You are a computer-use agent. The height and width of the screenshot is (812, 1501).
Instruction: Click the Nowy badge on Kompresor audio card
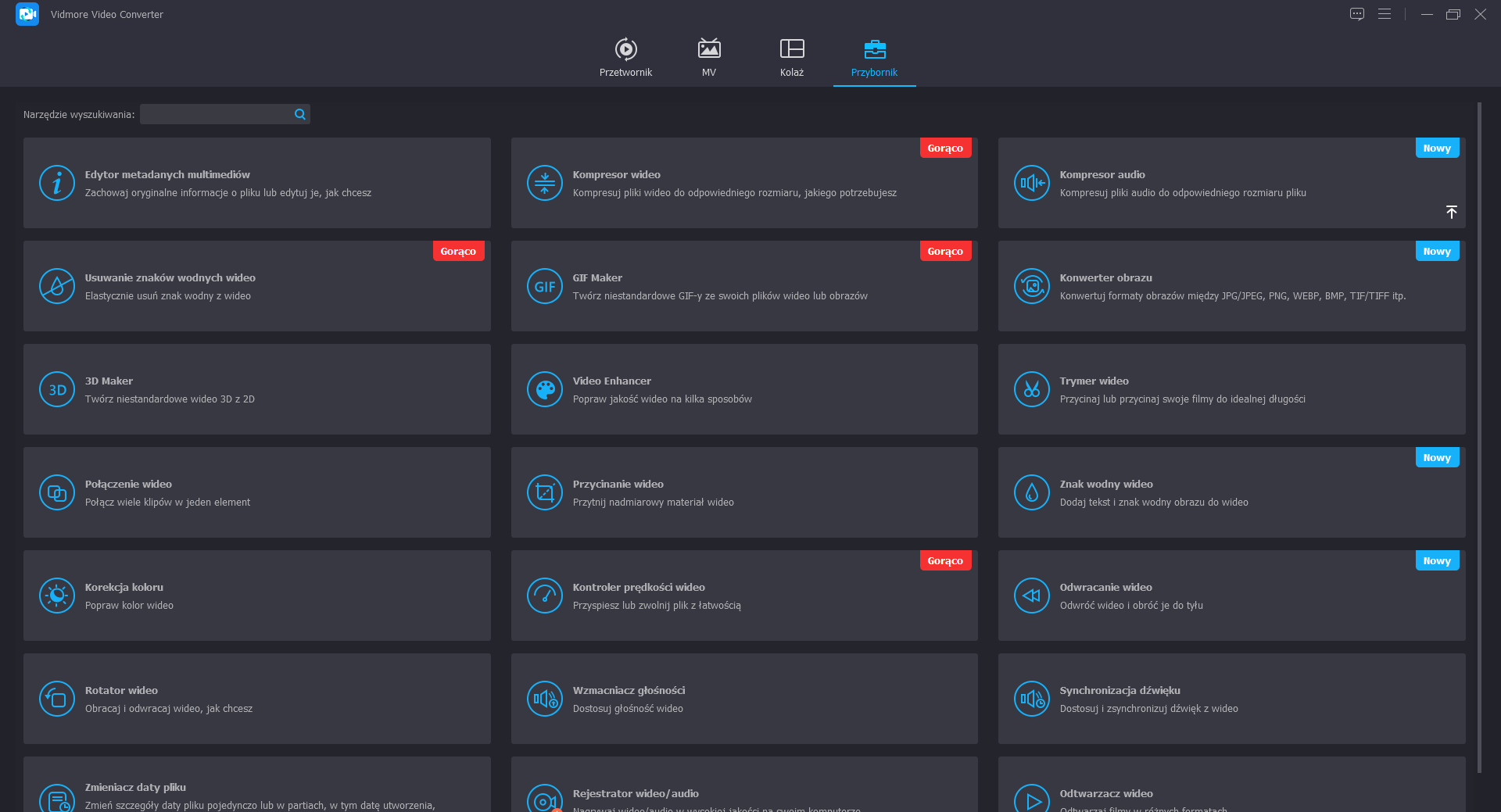tap(1437, 148)
